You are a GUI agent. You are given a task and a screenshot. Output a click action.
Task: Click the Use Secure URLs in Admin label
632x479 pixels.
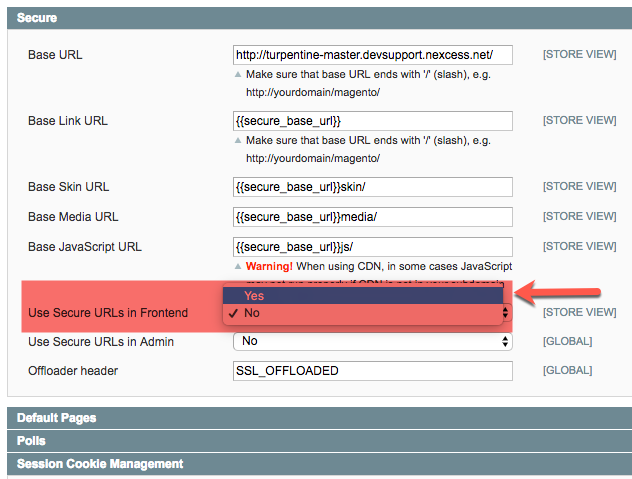point(101,342)
